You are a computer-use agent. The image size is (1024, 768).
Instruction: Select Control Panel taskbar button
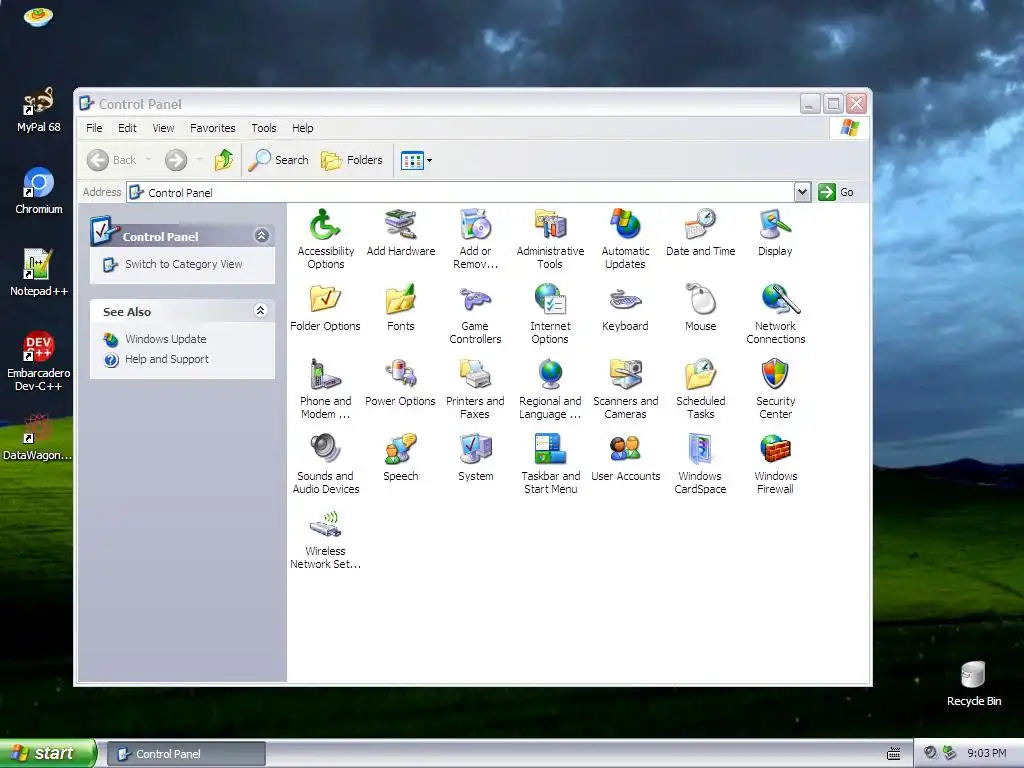[186, 754]
